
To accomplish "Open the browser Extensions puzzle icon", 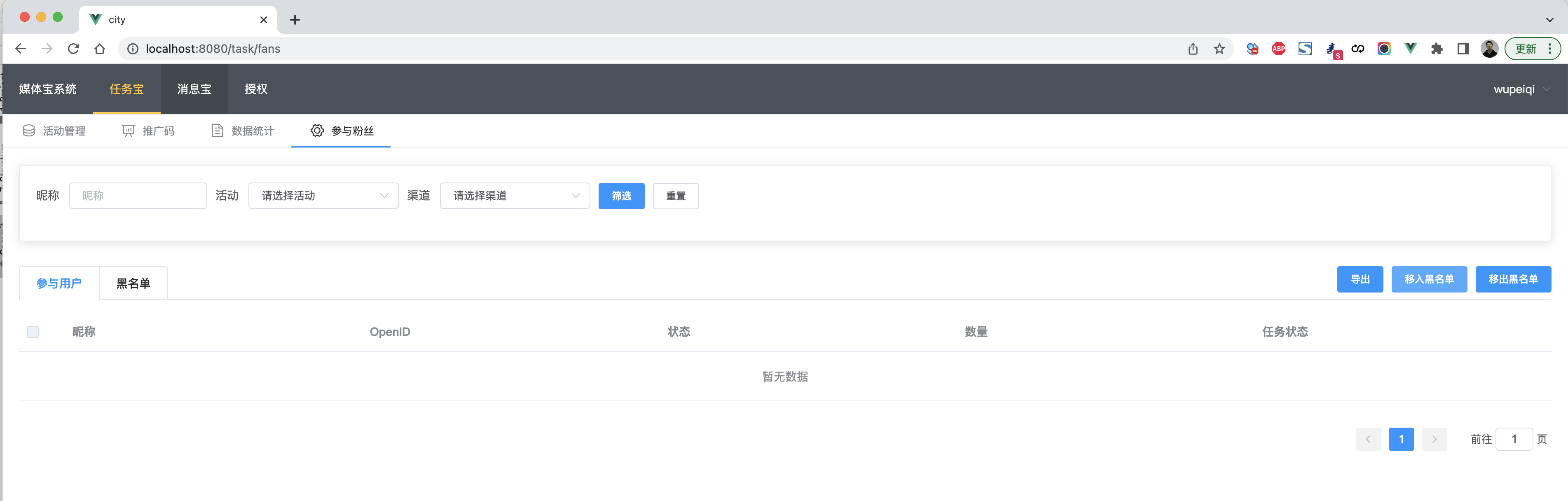I will pyautogui.click(x=1437, y=49).
